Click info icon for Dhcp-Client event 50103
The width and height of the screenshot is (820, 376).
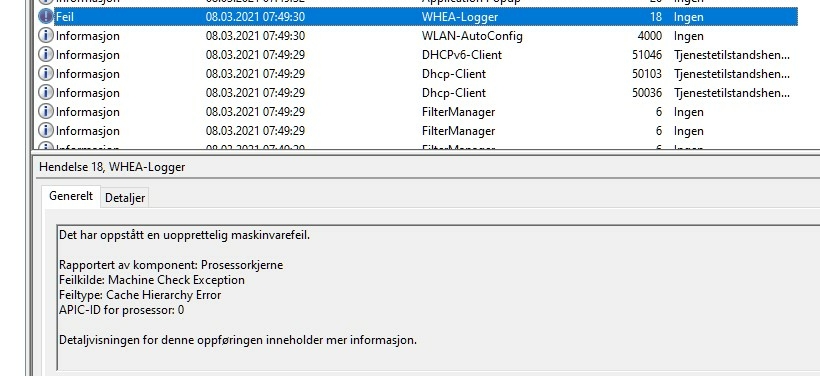pos(46,74)
